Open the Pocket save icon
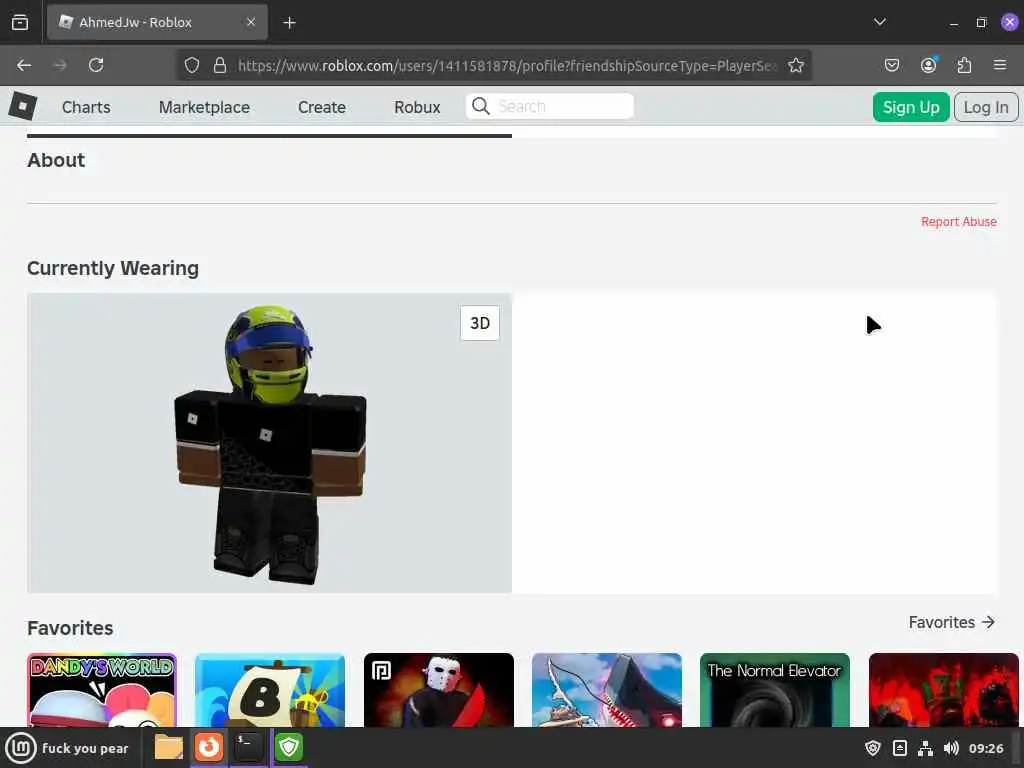 (891, 65)
